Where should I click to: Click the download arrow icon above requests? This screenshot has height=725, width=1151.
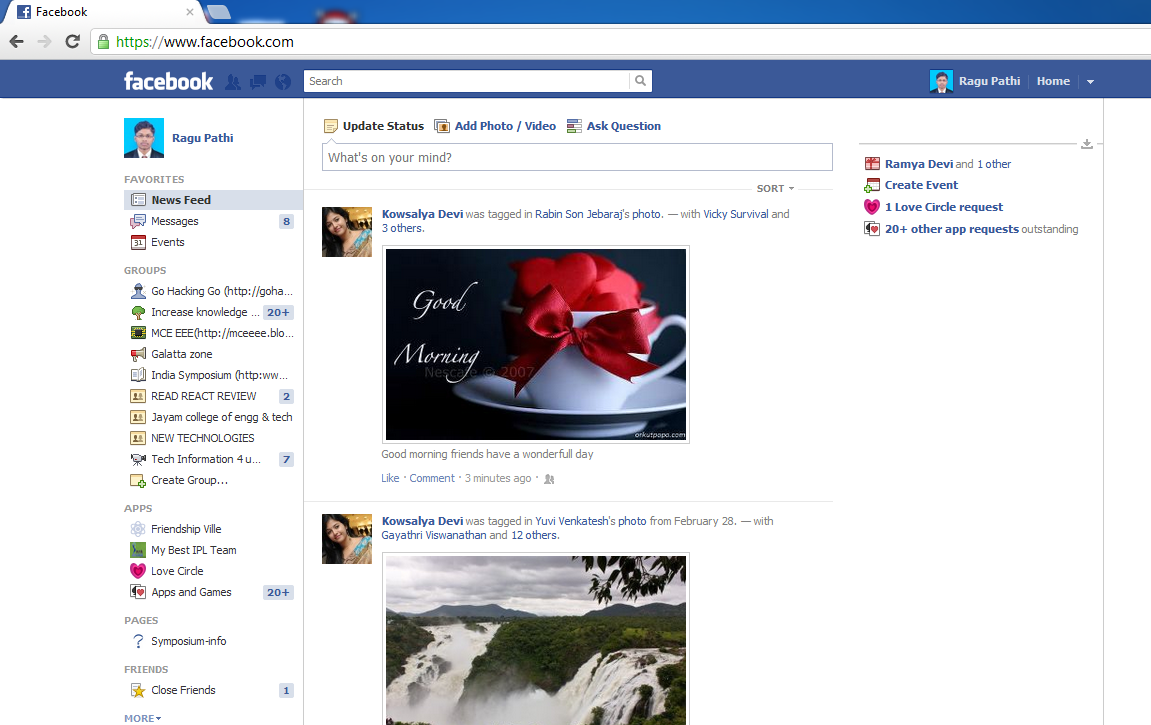tap(1087, 144)
